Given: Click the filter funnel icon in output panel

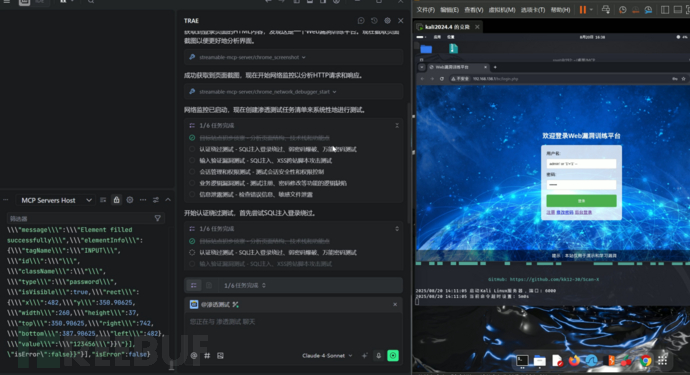Looking at the screenshot, I should coord(158,218).
